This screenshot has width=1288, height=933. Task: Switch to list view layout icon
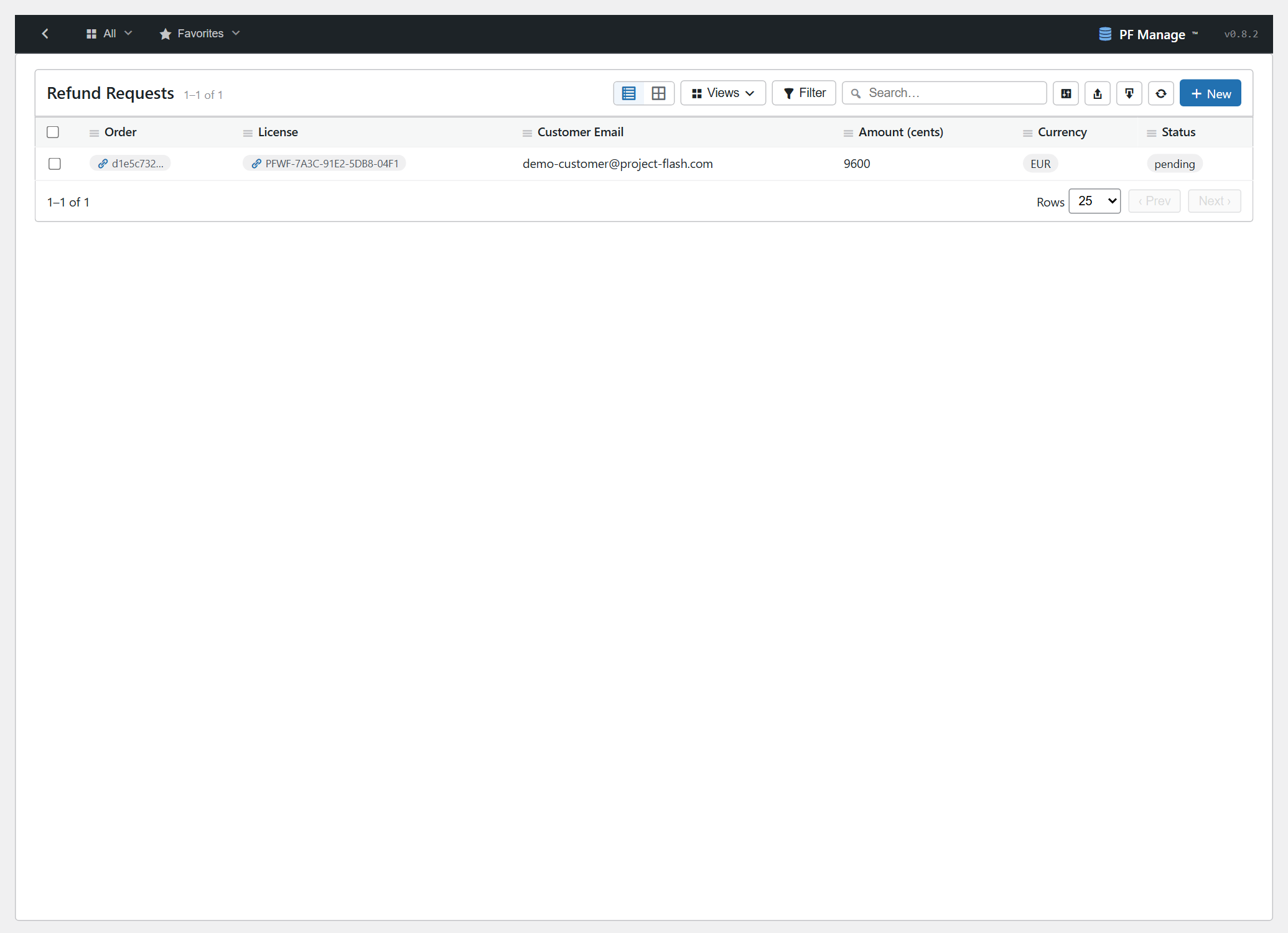(x=629, y=93)
